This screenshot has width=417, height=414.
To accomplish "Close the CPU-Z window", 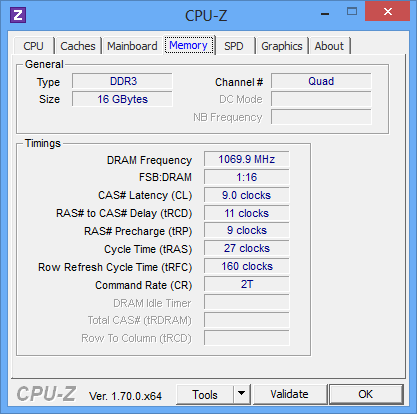I will tap(388, 12).
